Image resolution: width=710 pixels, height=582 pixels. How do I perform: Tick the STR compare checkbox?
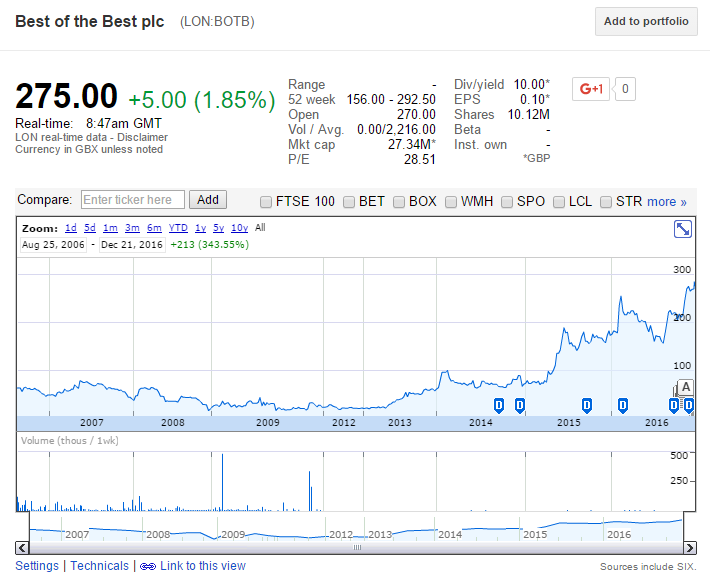pyautogui.click(x=606, y=202)
